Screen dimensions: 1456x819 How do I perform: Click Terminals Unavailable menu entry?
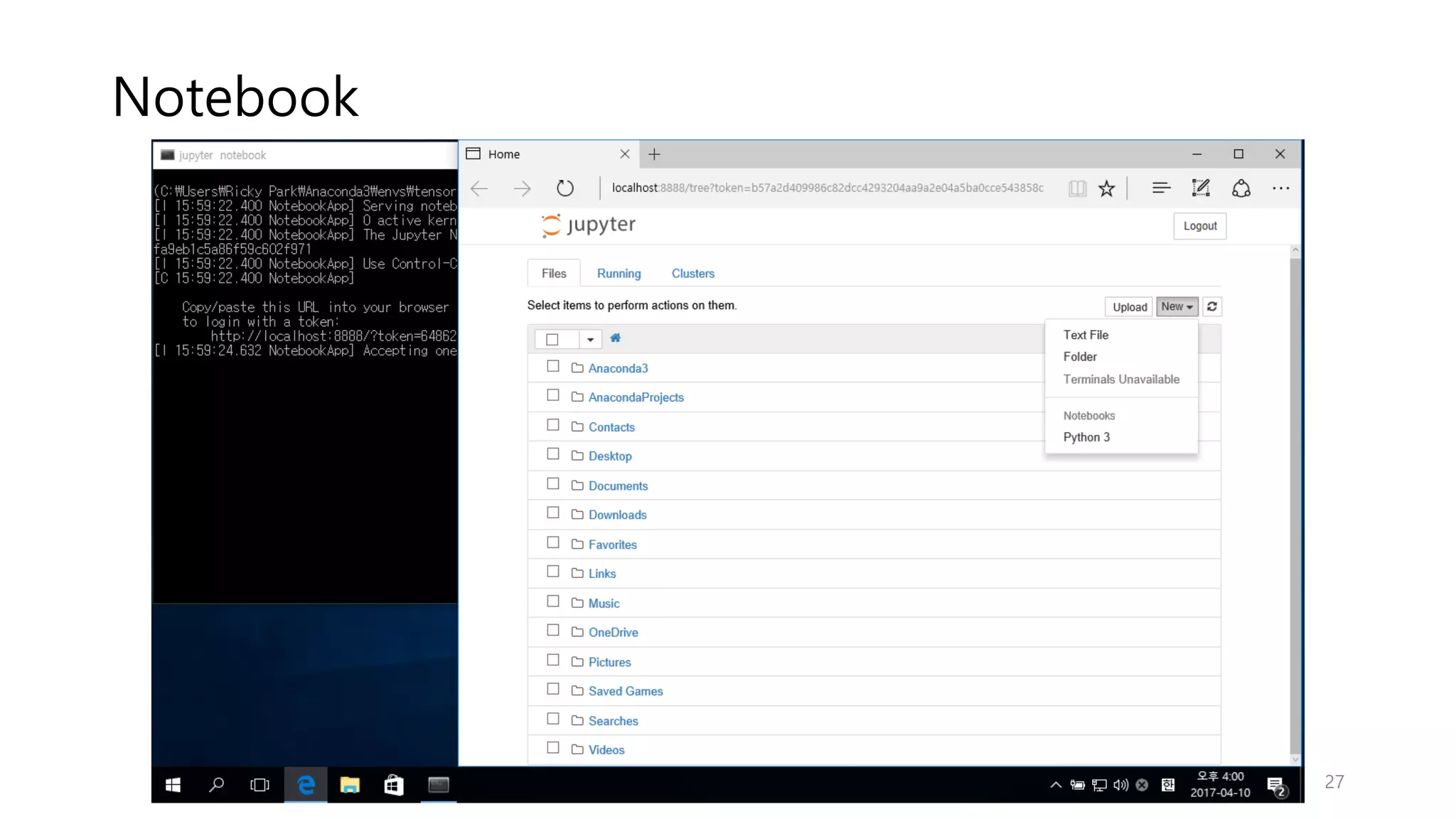point(1122,380)
